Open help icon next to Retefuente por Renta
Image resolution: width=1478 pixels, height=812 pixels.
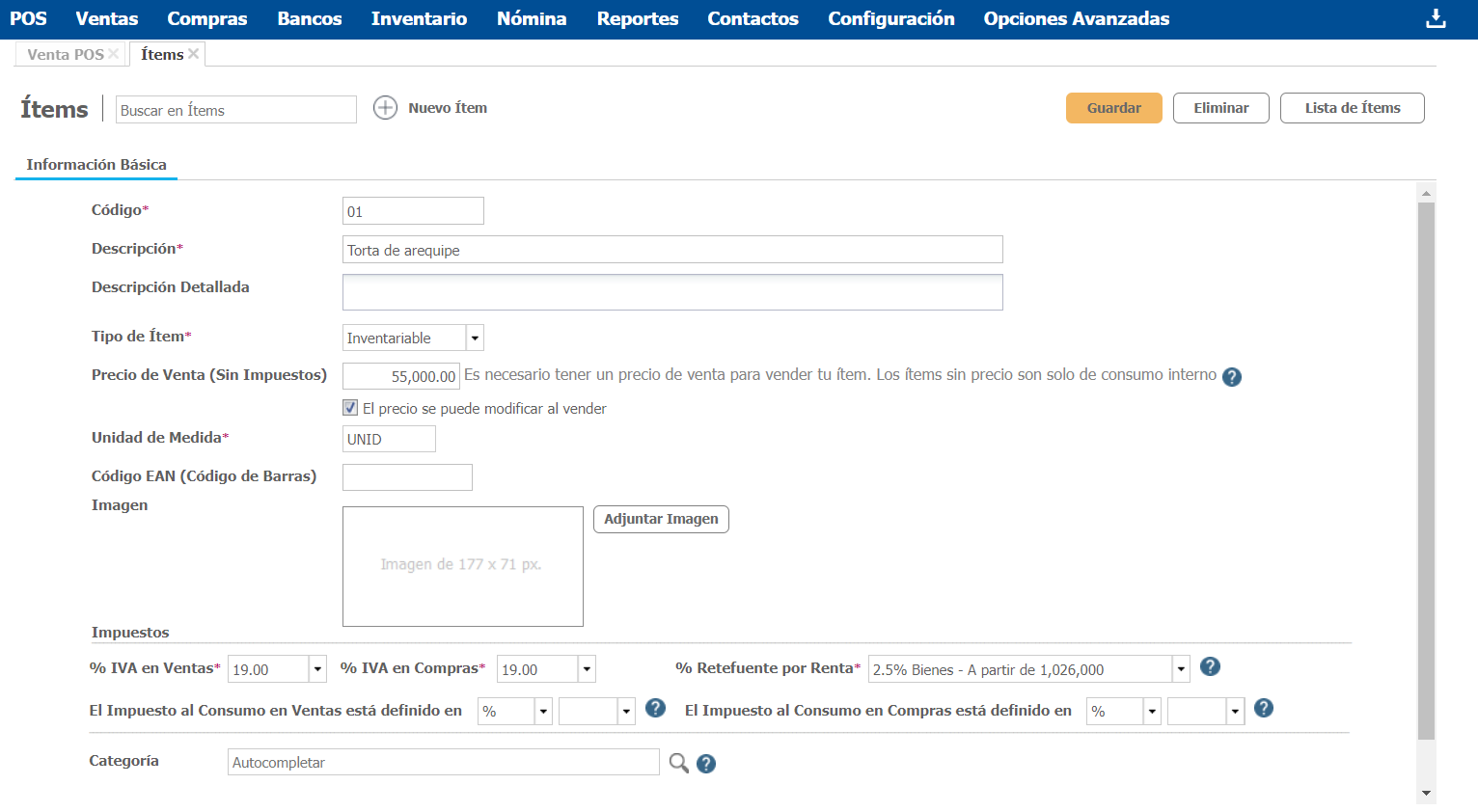[x=1210, y=666]
